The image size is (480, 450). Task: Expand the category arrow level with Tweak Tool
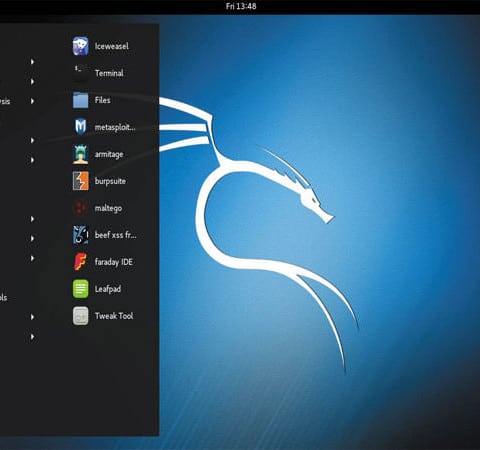[x=32, y=317]
